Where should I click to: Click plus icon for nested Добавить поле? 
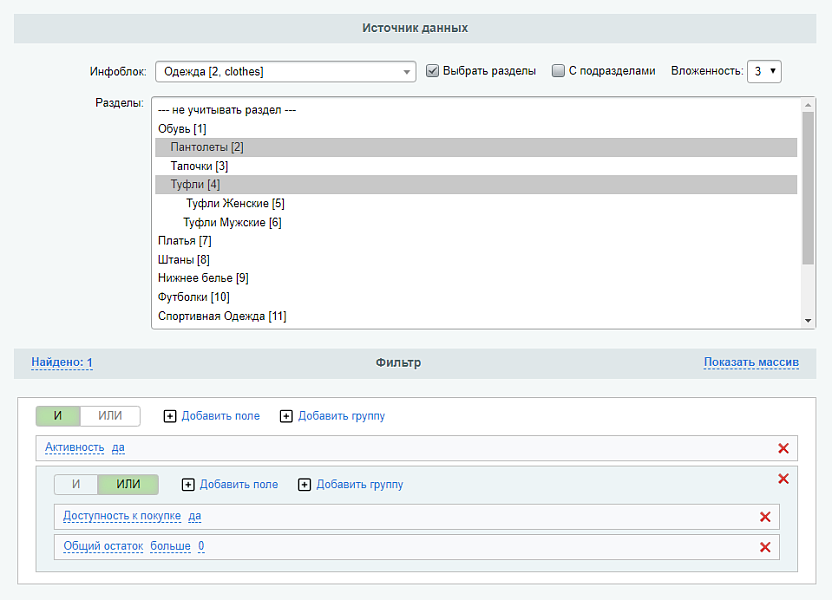(x=188, y=485)
